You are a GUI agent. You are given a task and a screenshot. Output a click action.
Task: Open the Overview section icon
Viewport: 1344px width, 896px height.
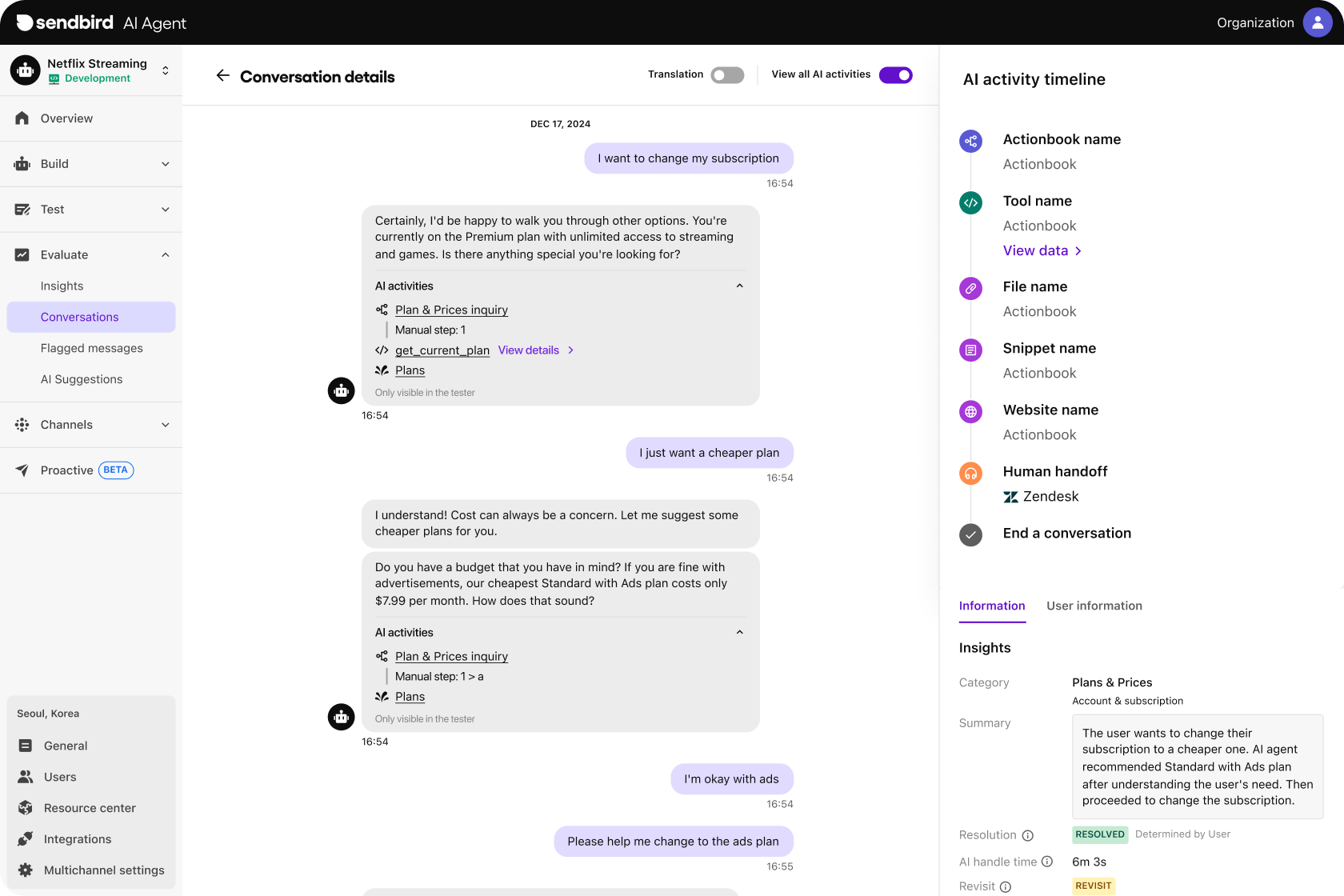pos(22,118)
